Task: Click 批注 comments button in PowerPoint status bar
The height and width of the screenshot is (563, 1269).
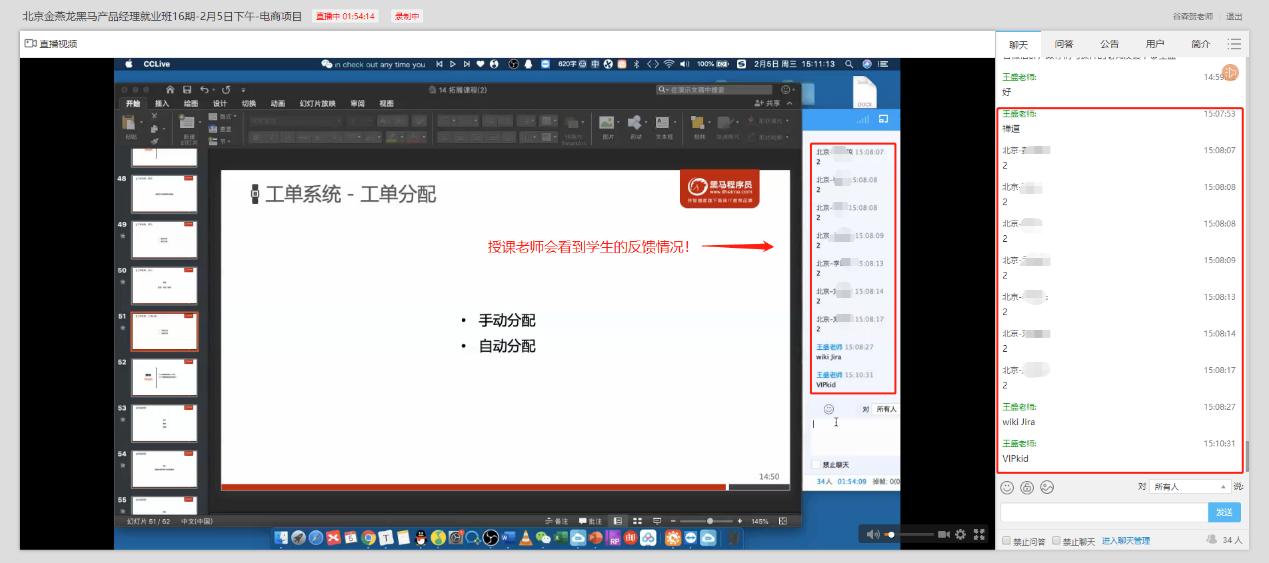Action: (590, 521)
